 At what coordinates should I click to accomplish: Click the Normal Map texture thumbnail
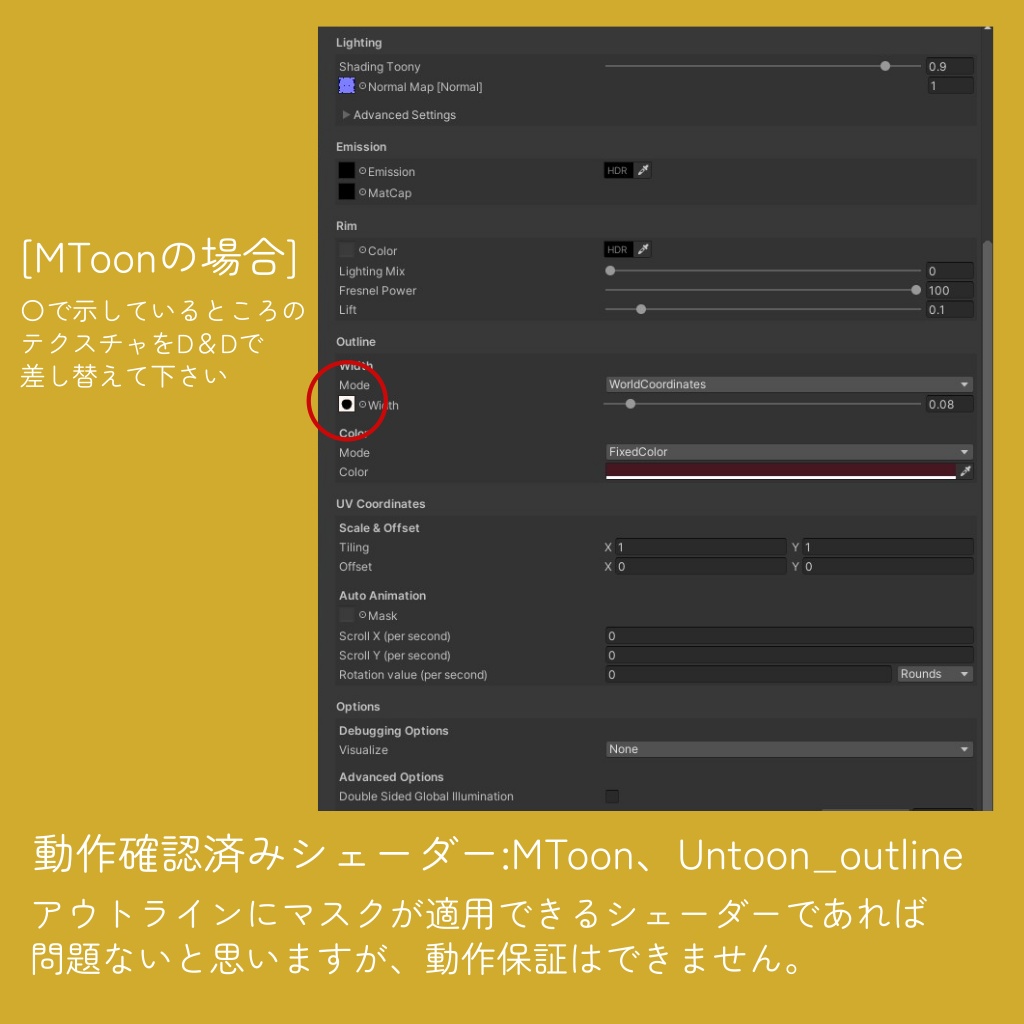[347, 85]
